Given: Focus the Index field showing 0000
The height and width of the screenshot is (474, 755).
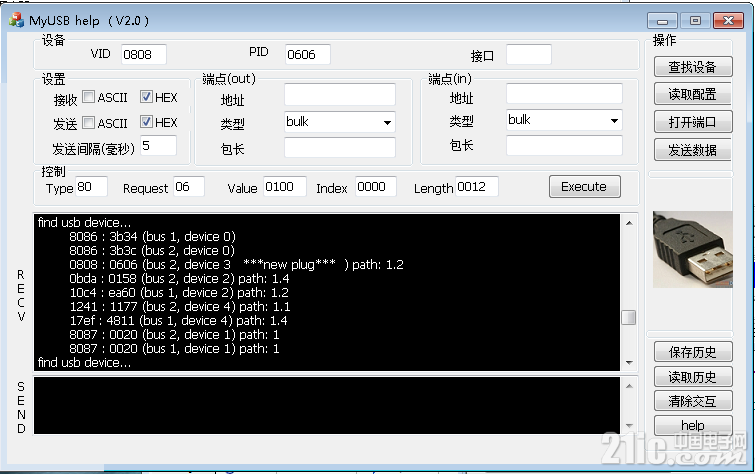Looking at the screenshot, I should click(x=376, y=186).
